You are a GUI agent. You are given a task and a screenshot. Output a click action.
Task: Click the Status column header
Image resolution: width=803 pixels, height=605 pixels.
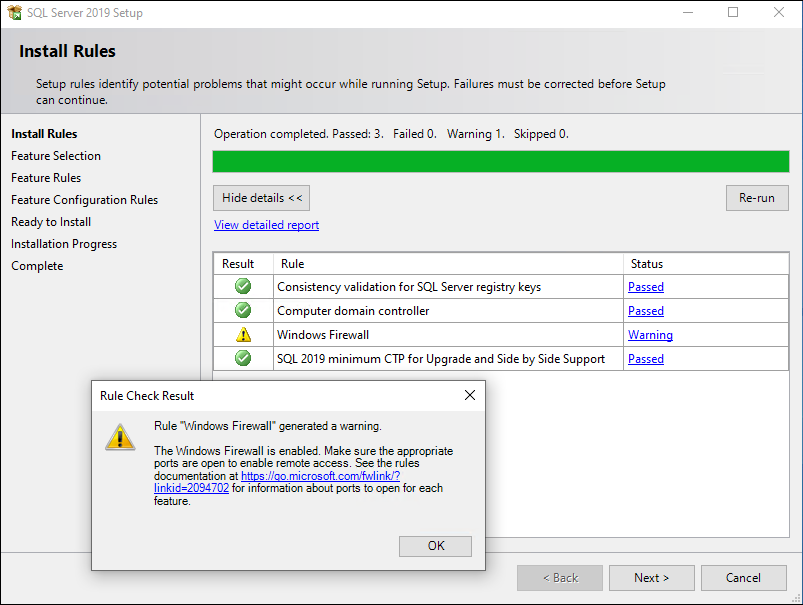pyautogui.click(x=706, y=264)
